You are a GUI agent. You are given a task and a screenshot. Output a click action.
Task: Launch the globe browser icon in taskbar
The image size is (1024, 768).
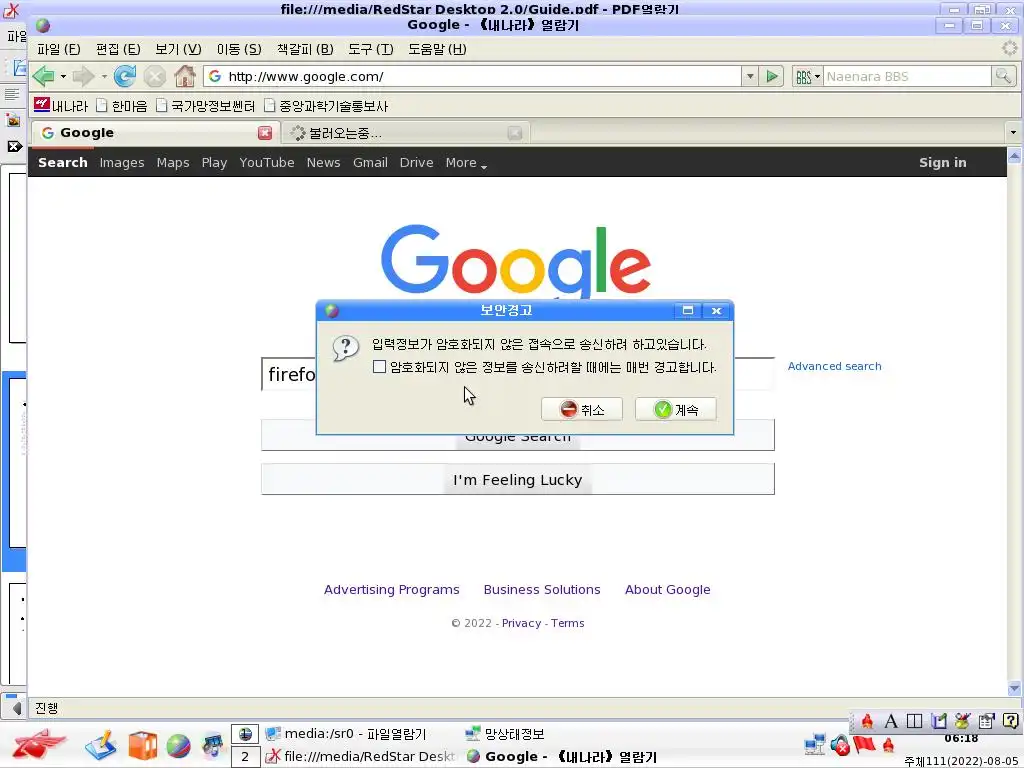pos(178,745)
